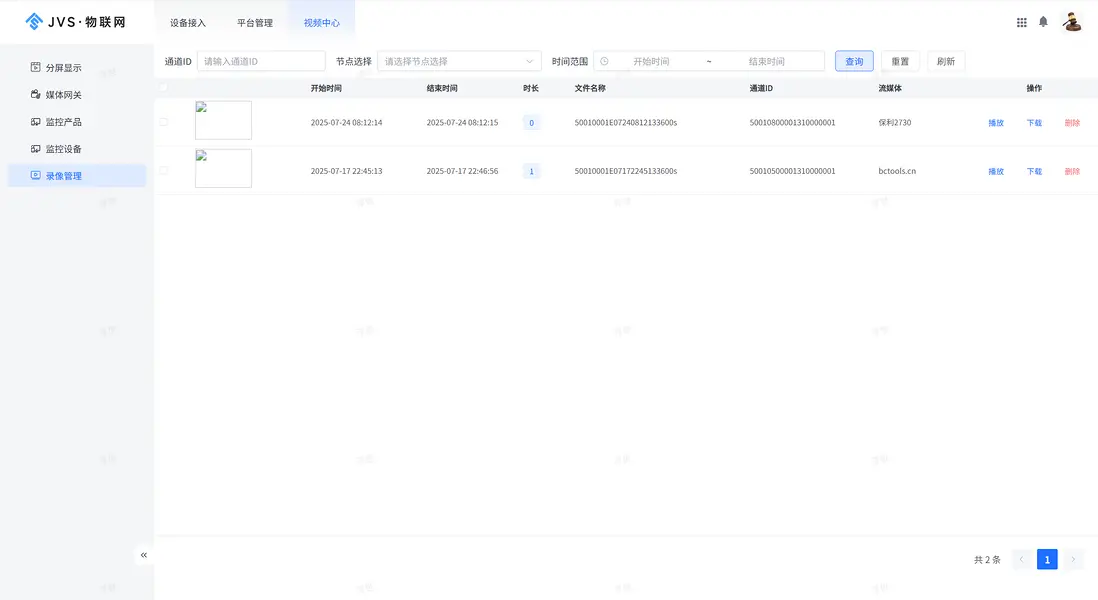
Task: Click the 开始时间 column header
Action: (326, 88)
